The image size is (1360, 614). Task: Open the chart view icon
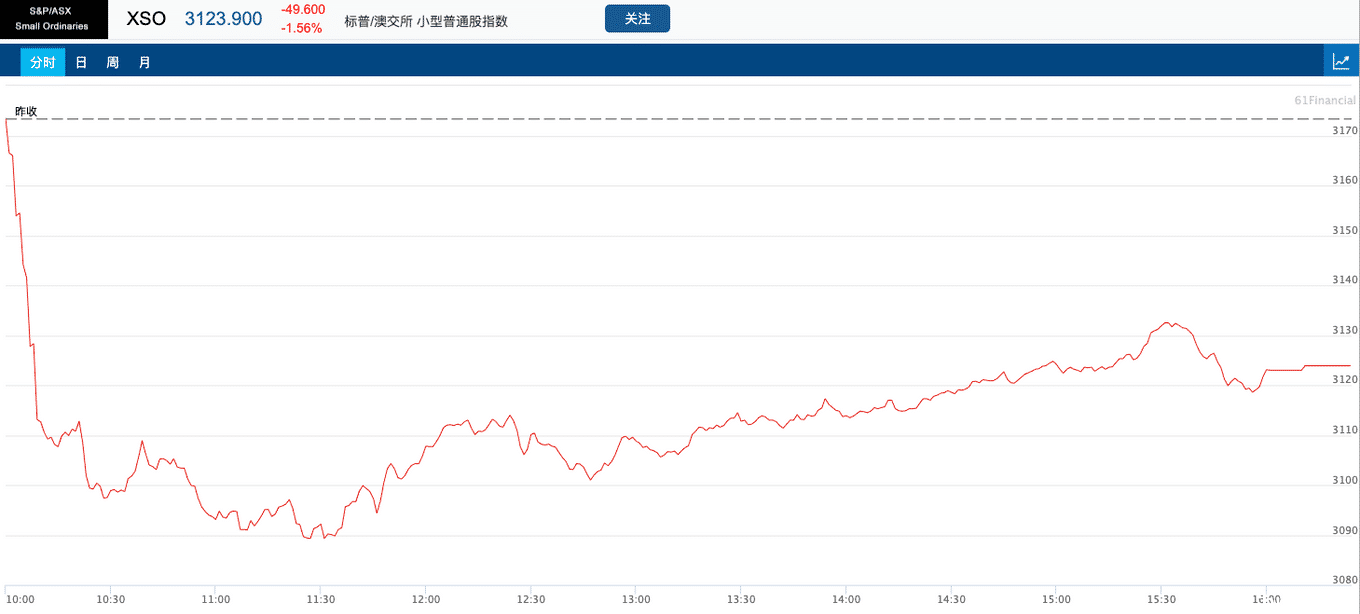coord(1341,61)
